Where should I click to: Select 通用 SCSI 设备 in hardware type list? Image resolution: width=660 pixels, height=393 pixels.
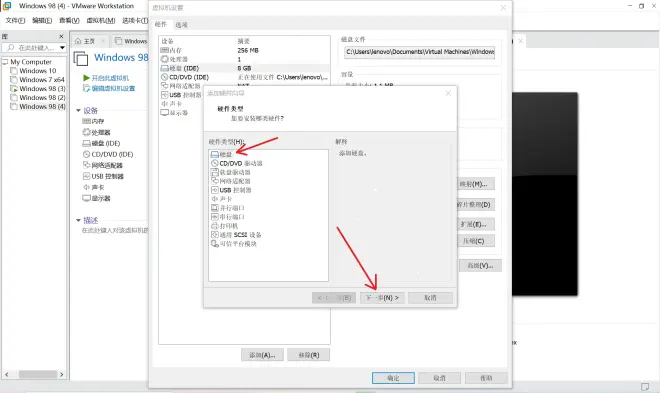[x=236, y=235]
